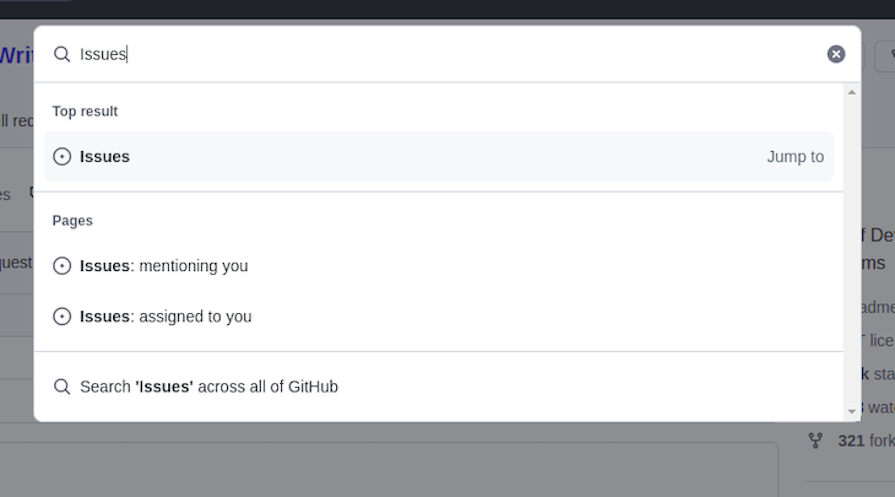Click the scrollbar up arrow in results
The width and height of the screenshot is (895, 497).
coord(852,93)
